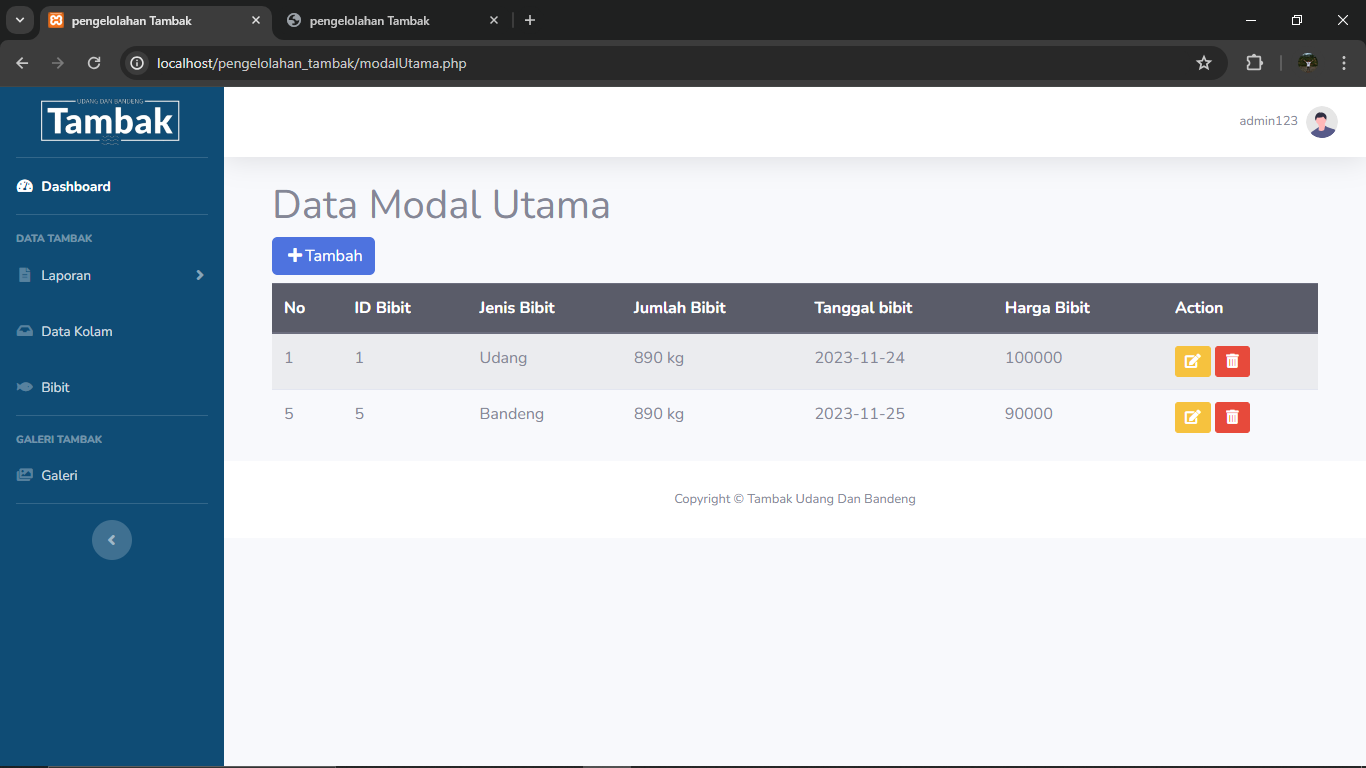The width and height of the screenshot is (1366, 768).
Task: Open the admin123 user avatar
Action: tap(1322, 122)
